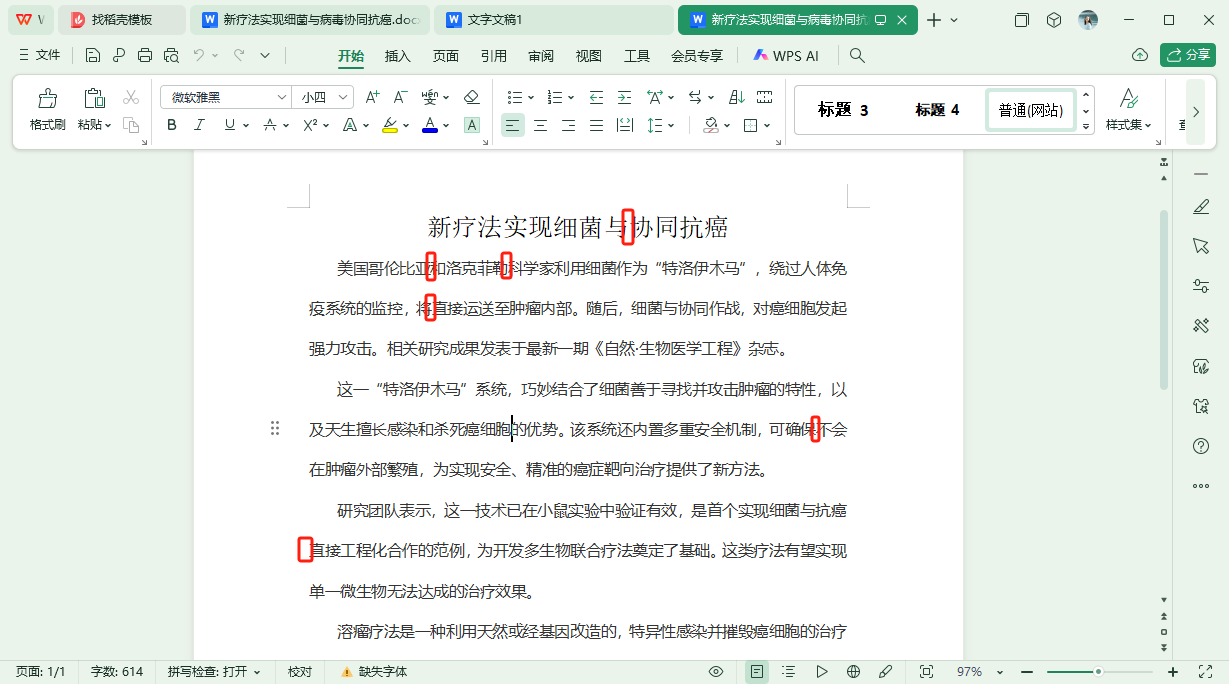Open the font name dropdown
The height and width of the screenshot is (684, 1229).
[281, 97]
